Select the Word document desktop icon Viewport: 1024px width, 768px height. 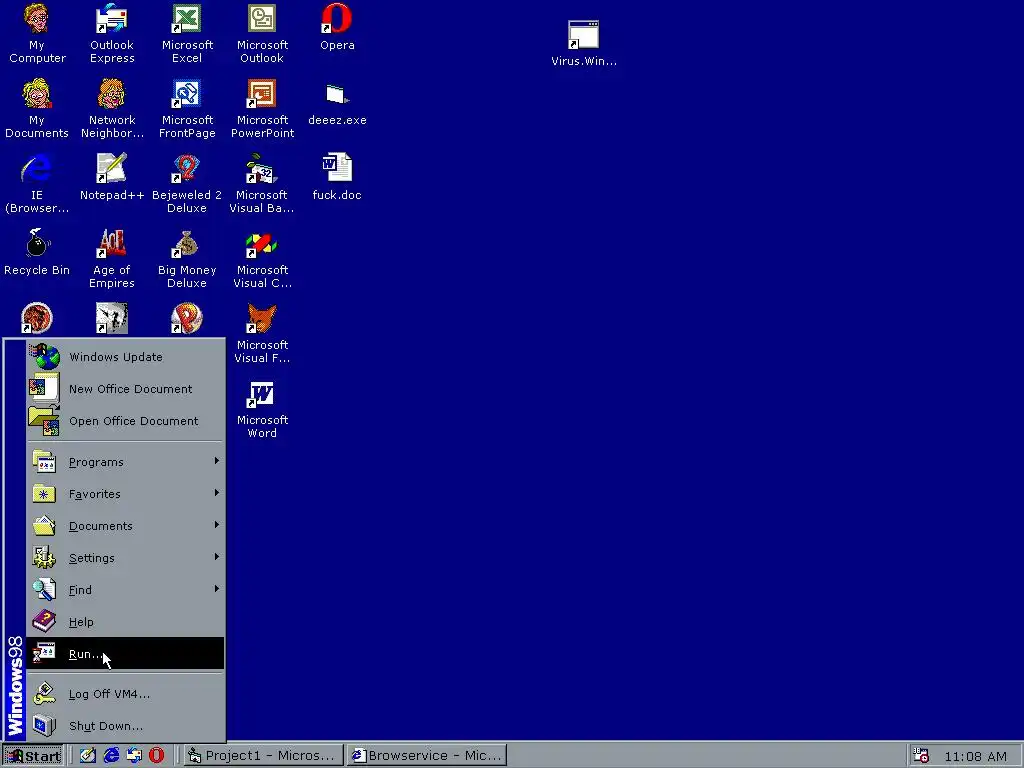click(x=337, y=176)
